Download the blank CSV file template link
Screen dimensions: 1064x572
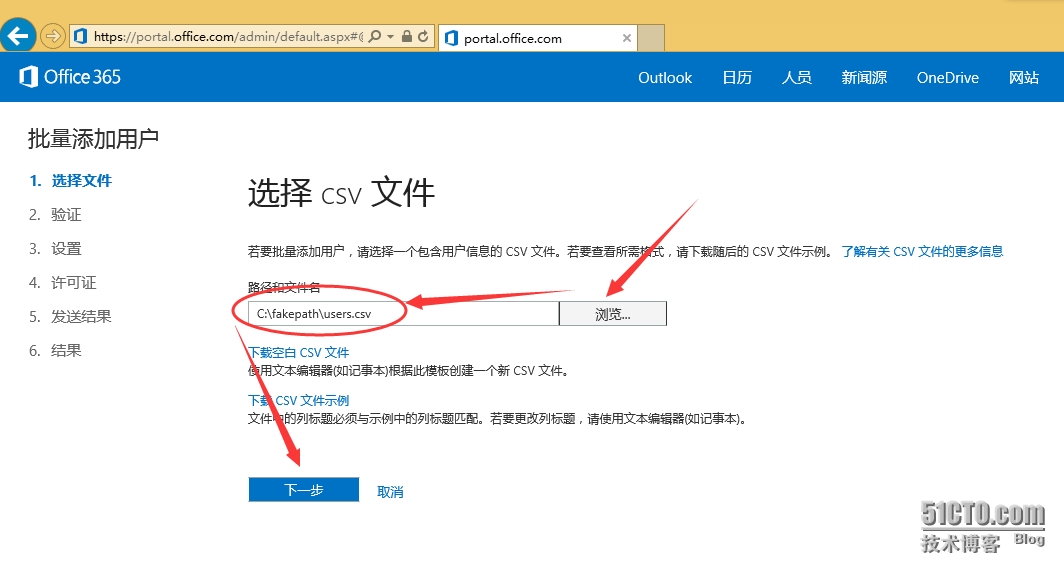(299, 353)
